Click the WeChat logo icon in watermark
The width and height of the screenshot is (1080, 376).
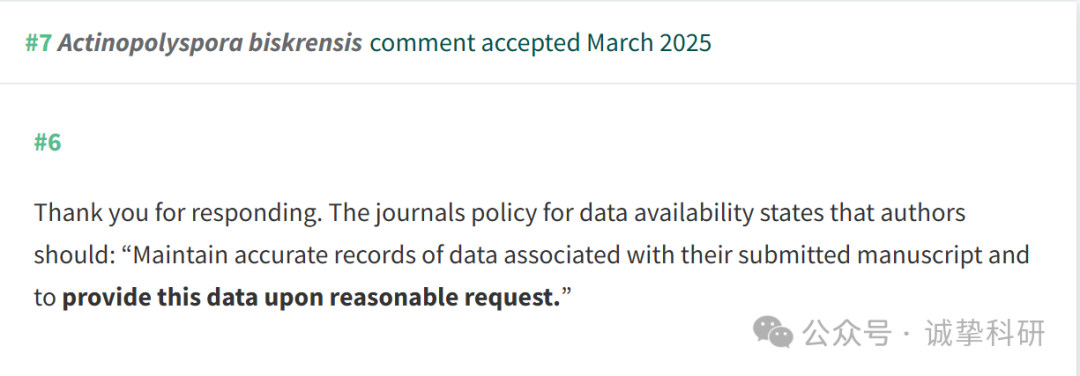[773, 333]
